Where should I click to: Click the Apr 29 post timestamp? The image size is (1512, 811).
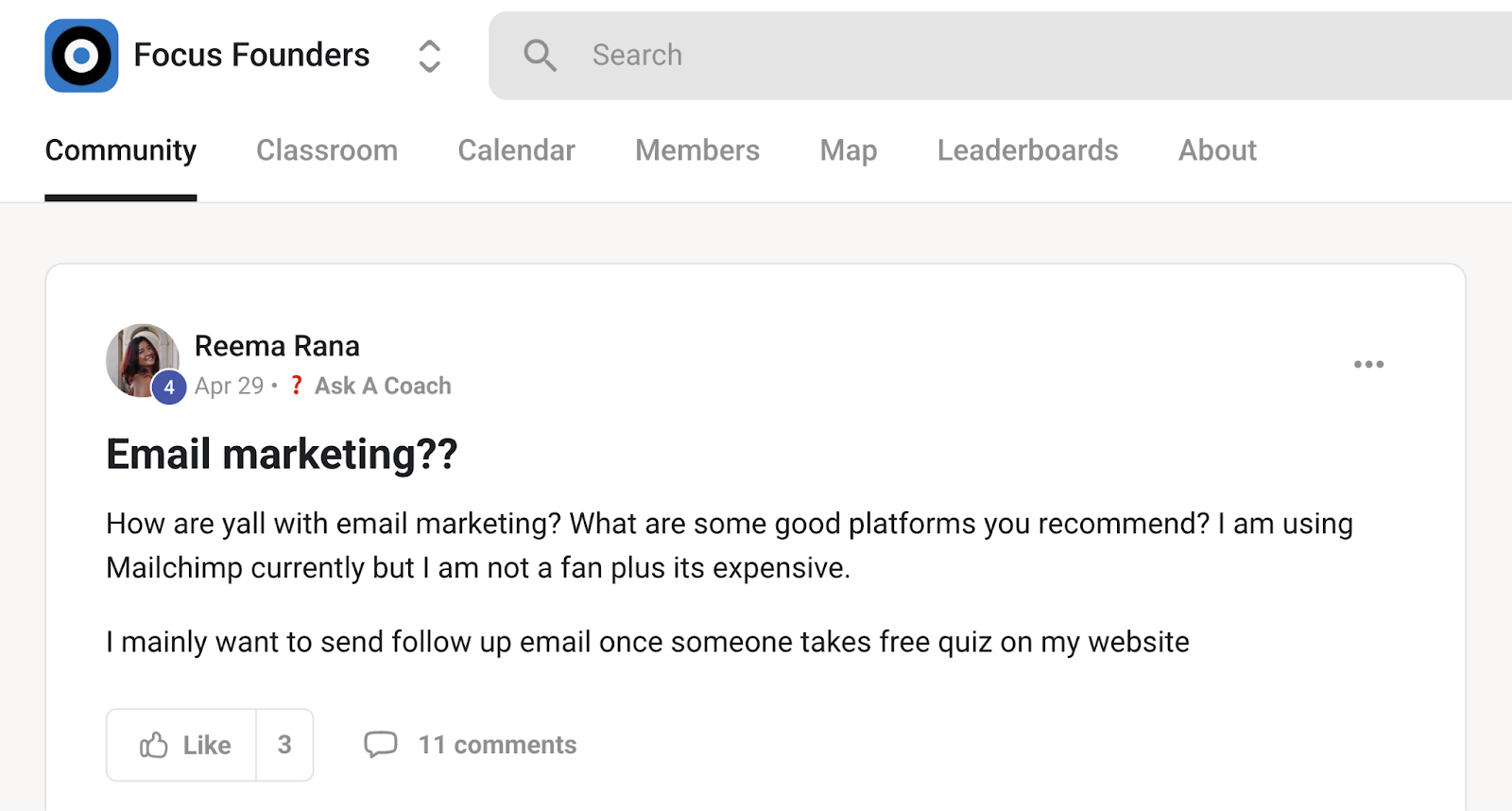click(x=229, y=385)
